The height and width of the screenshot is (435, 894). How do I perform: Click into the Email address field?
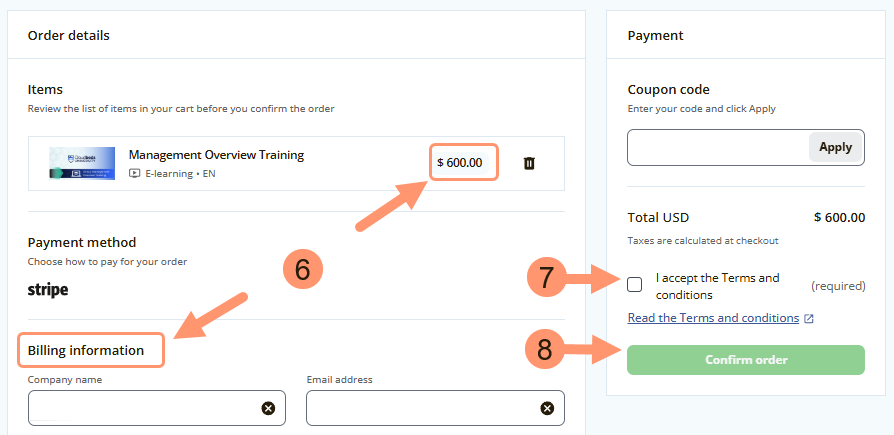click(x=425, y=408)
